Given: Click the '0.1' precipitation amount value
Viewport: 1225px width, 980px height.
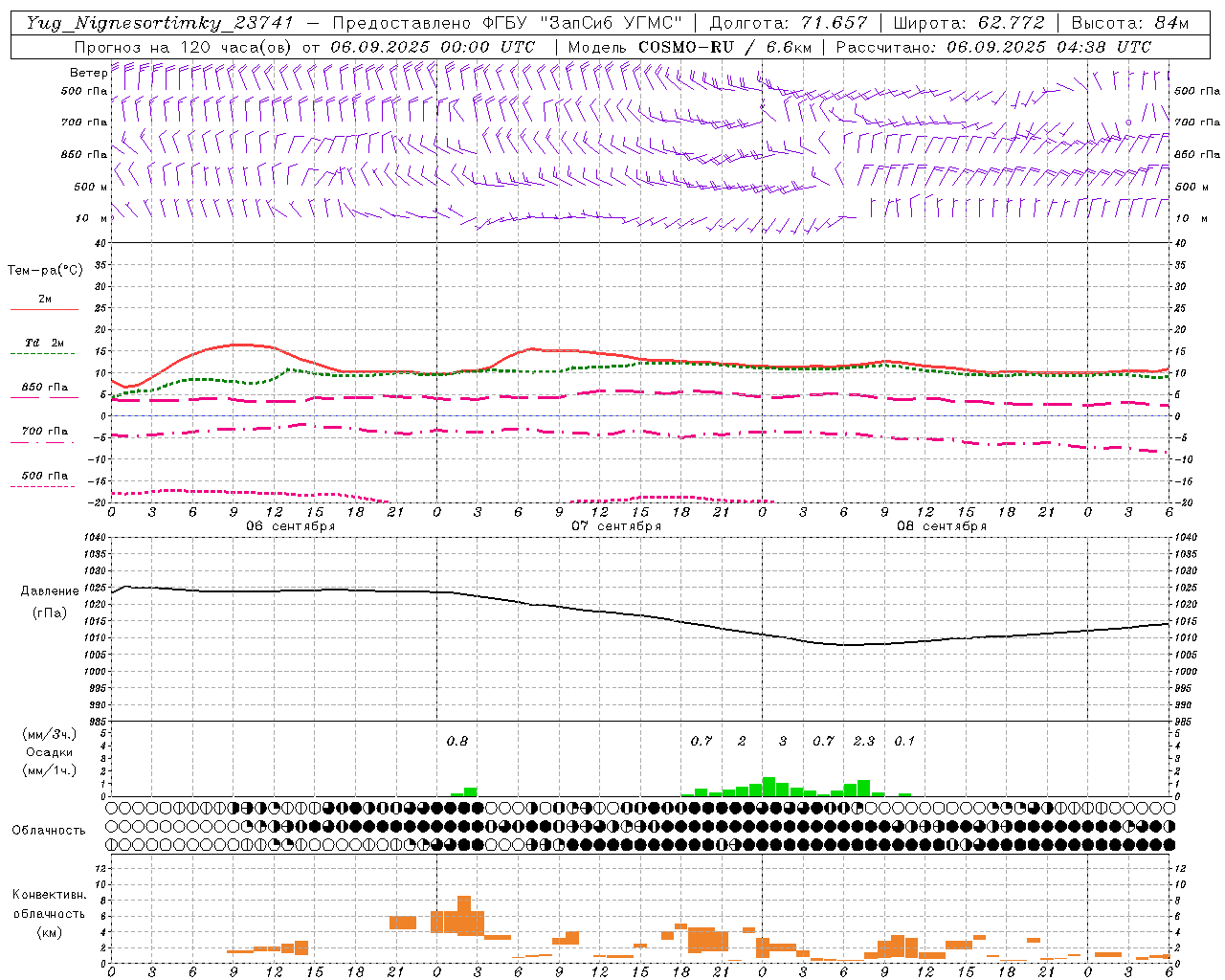Looking at the screenshot, I should click(904, 741).
